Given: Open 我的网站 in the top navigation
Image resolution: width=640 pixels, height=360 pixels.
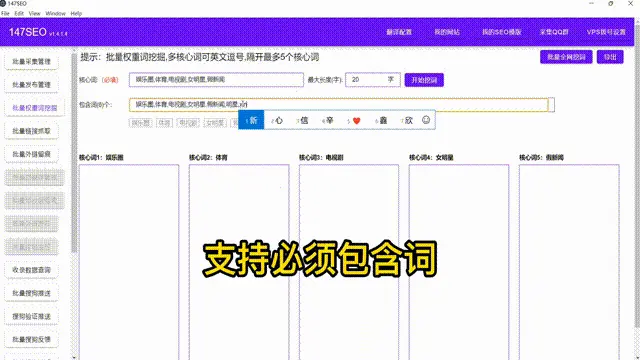Looking at the screenshot, I should click(x=447, y=32).
